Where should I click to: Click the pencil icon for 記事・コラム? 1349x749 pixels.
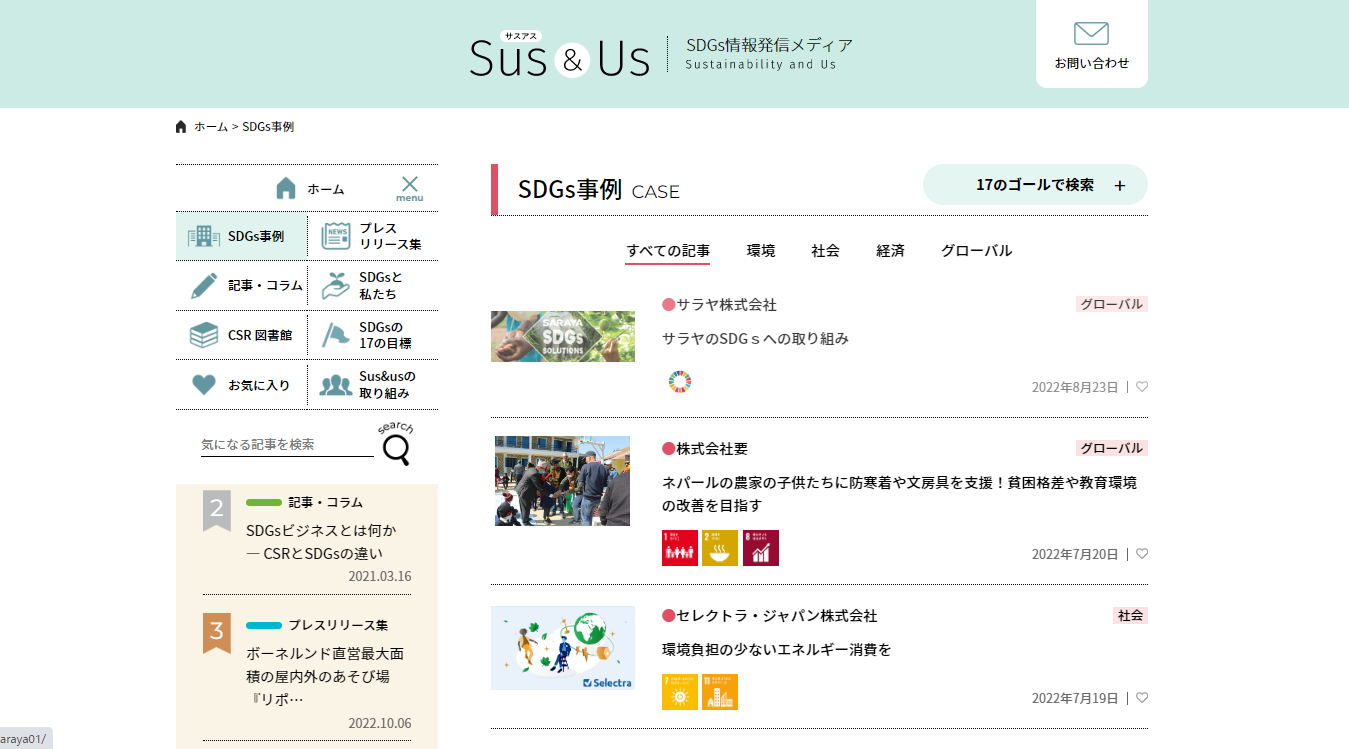click(x=204, y=286)
